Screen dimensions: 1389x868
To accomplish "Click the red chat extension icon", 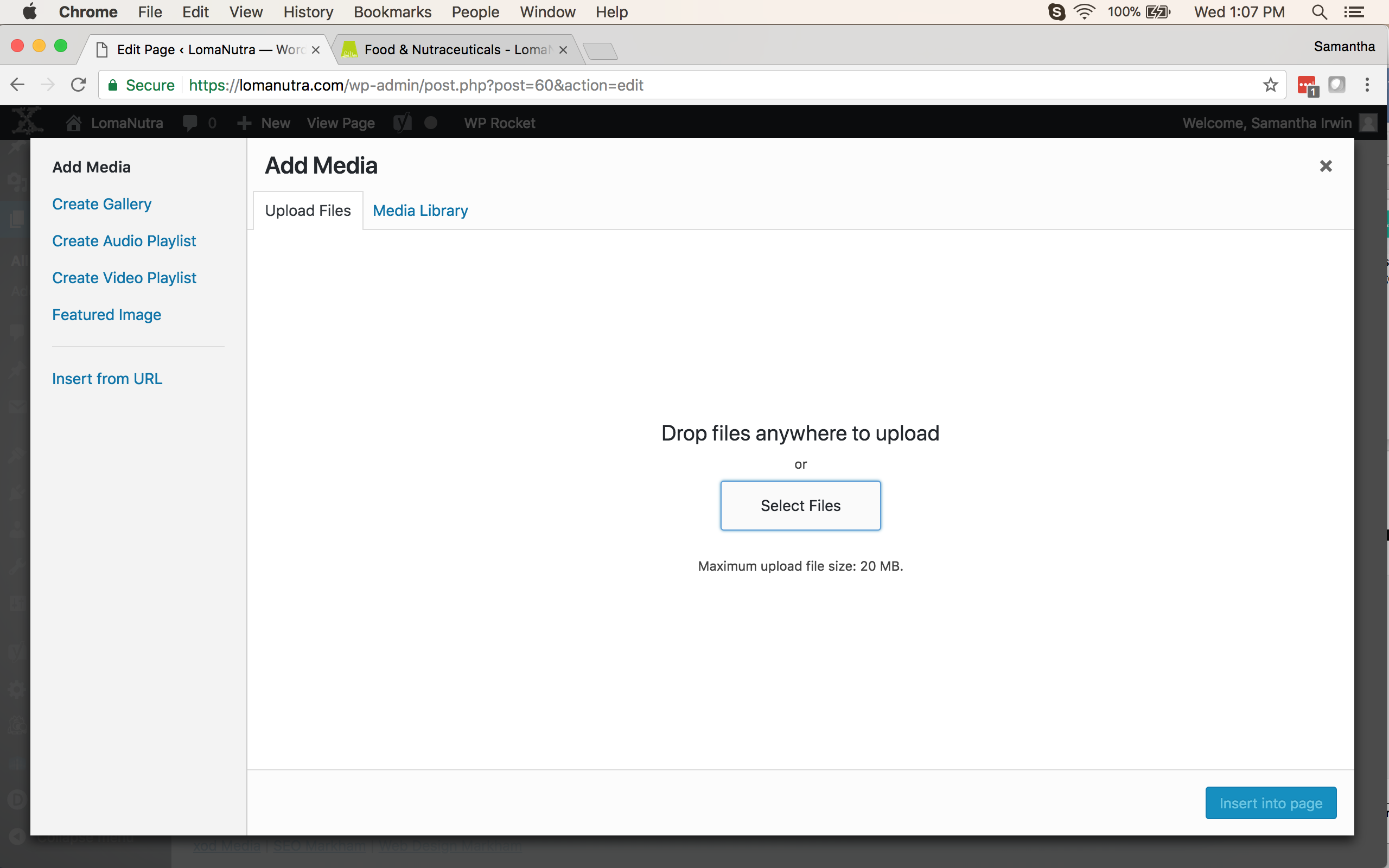I will click(1308, 86).
